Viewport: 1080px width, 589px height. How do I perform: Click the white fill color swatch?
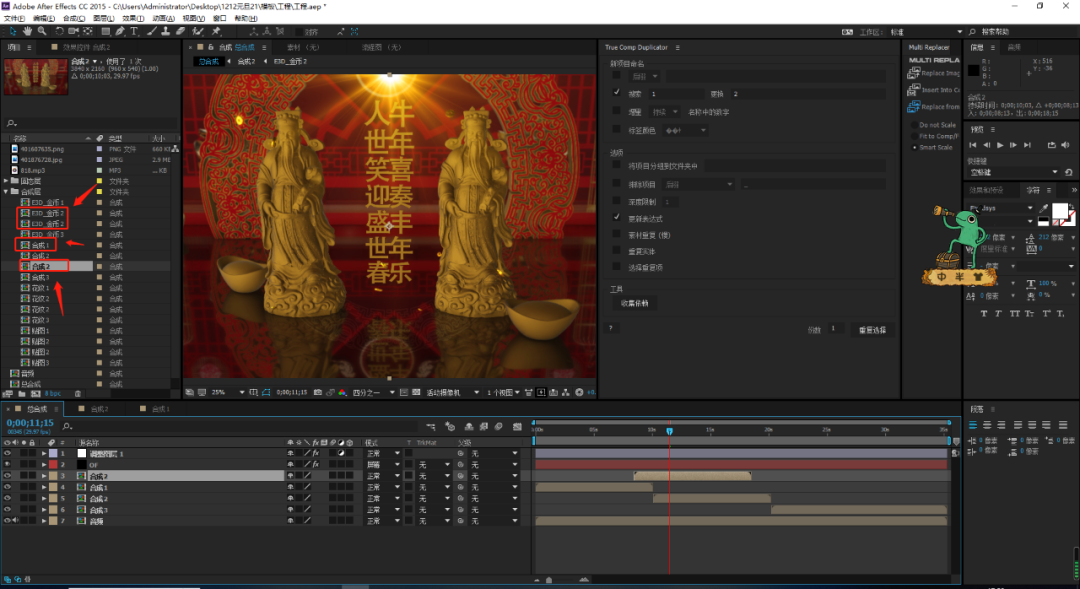tap(1060, 210)
